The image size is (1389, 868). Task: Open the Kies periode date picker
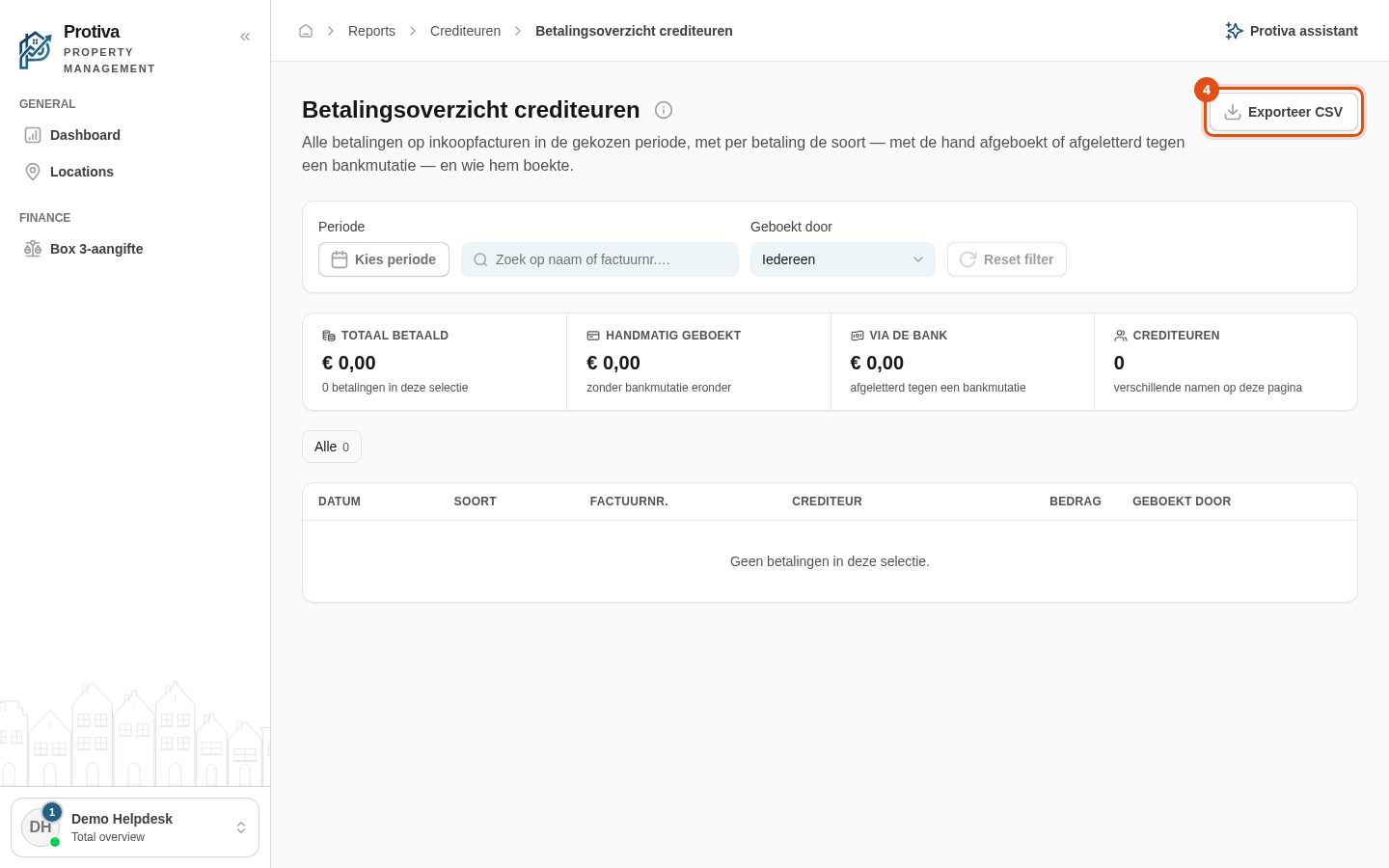[384, 259]
